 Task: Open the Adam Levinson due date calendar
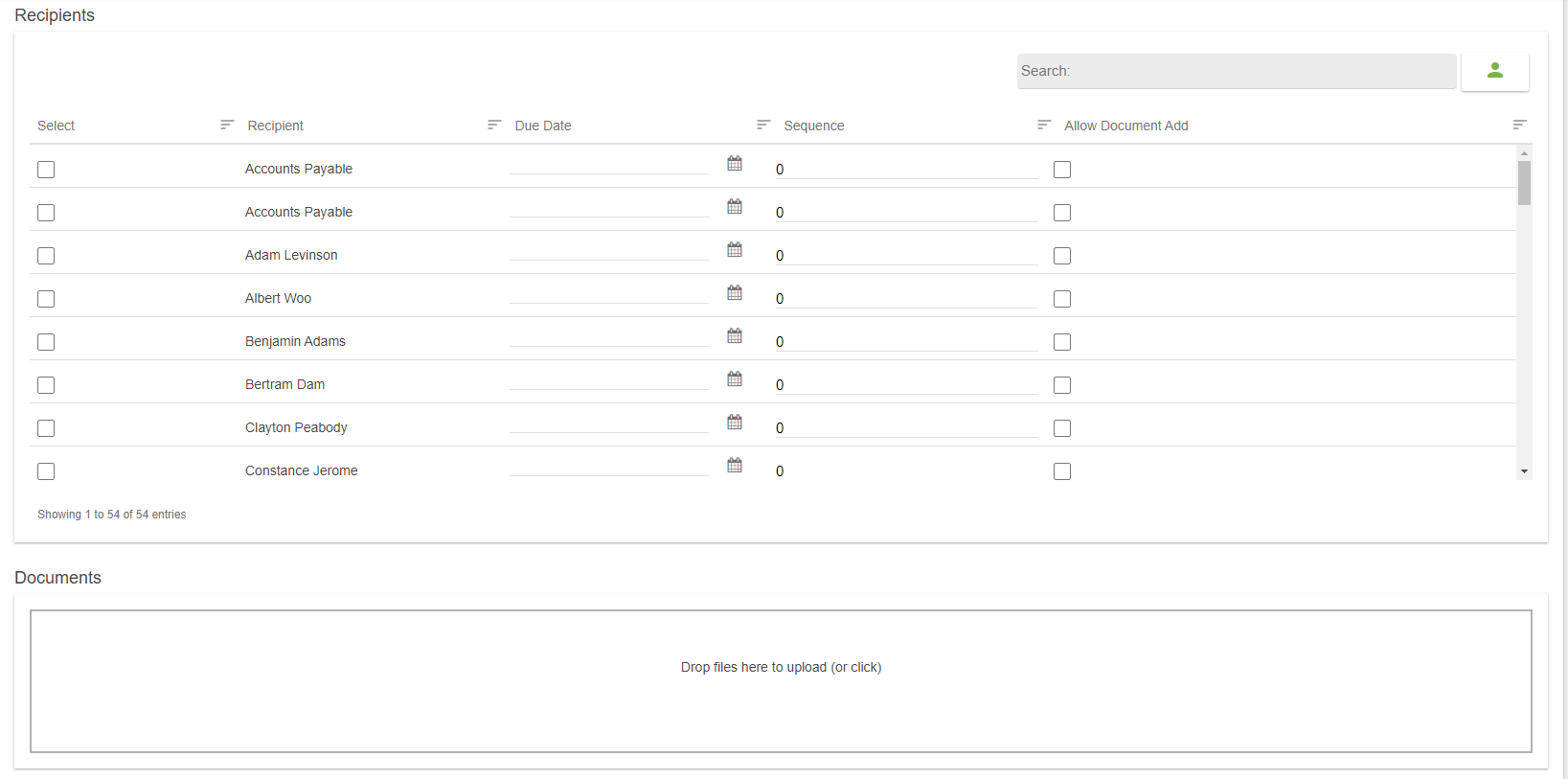735,250
